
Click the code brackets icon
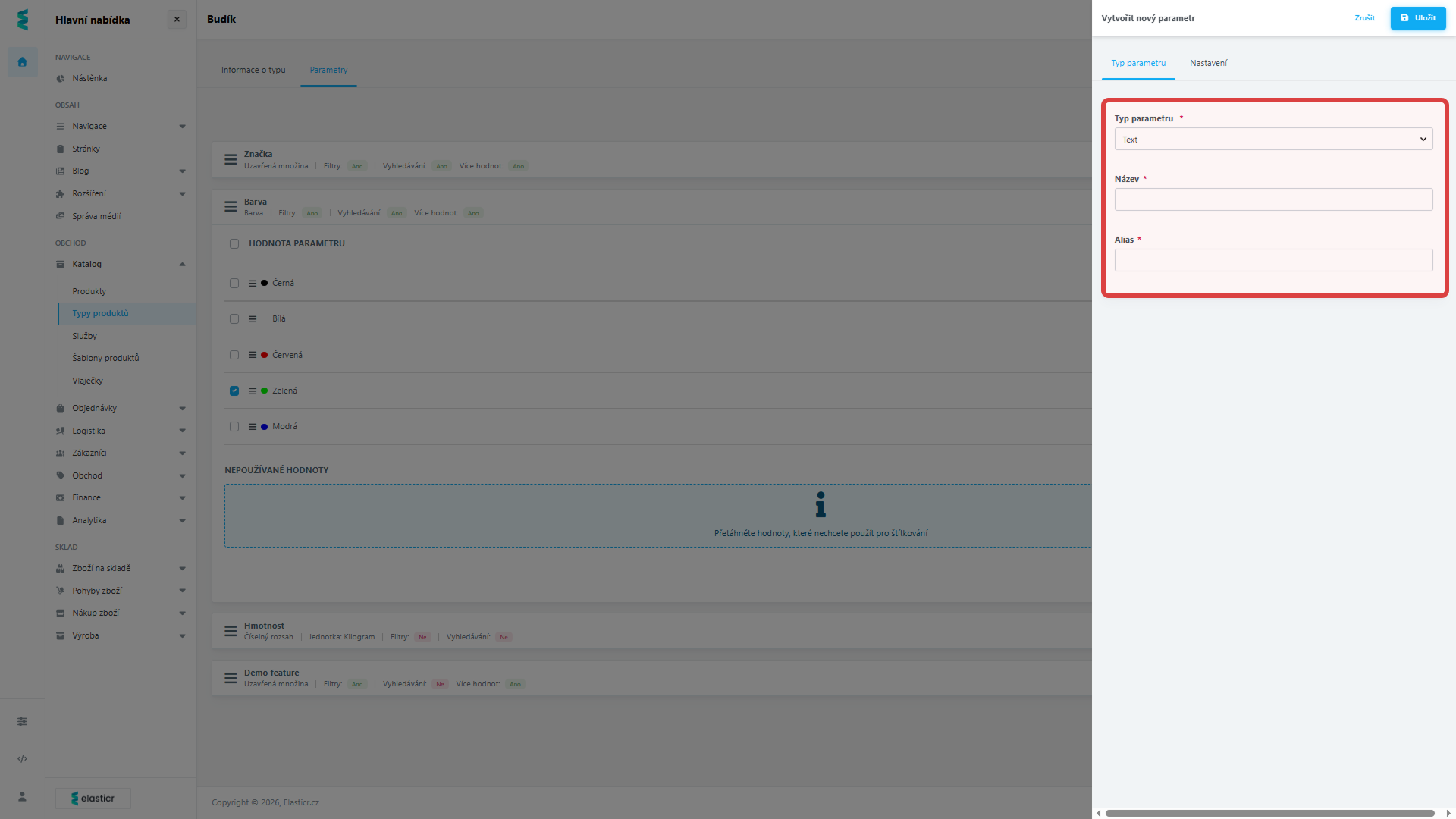22,758
